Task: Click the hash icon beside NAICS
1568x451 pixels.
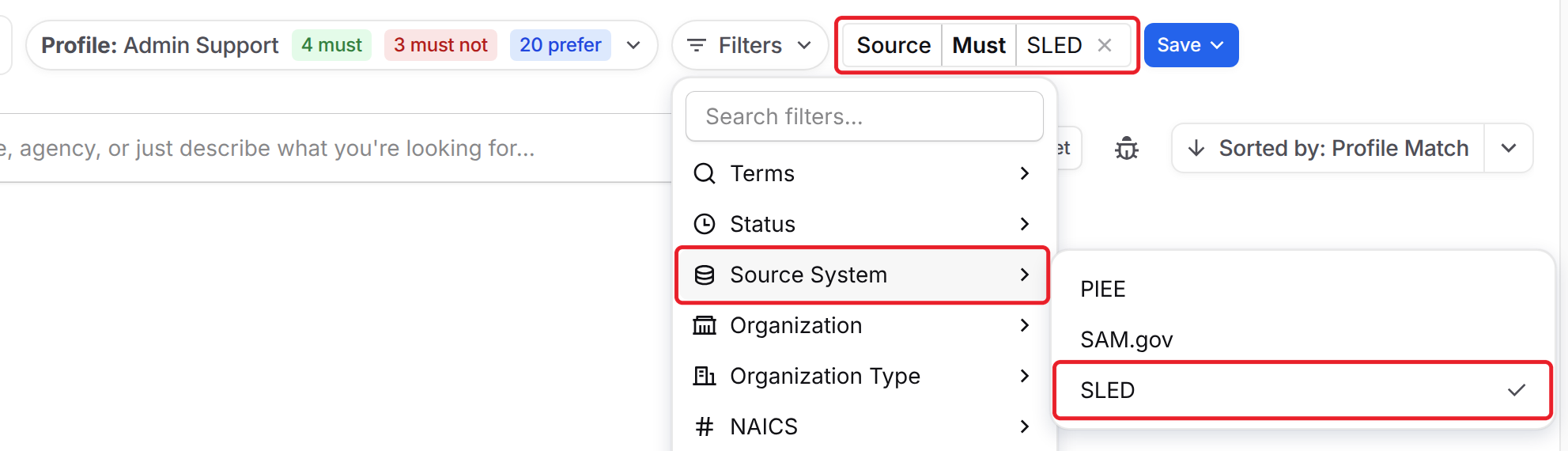Action: tap(704, 426)
